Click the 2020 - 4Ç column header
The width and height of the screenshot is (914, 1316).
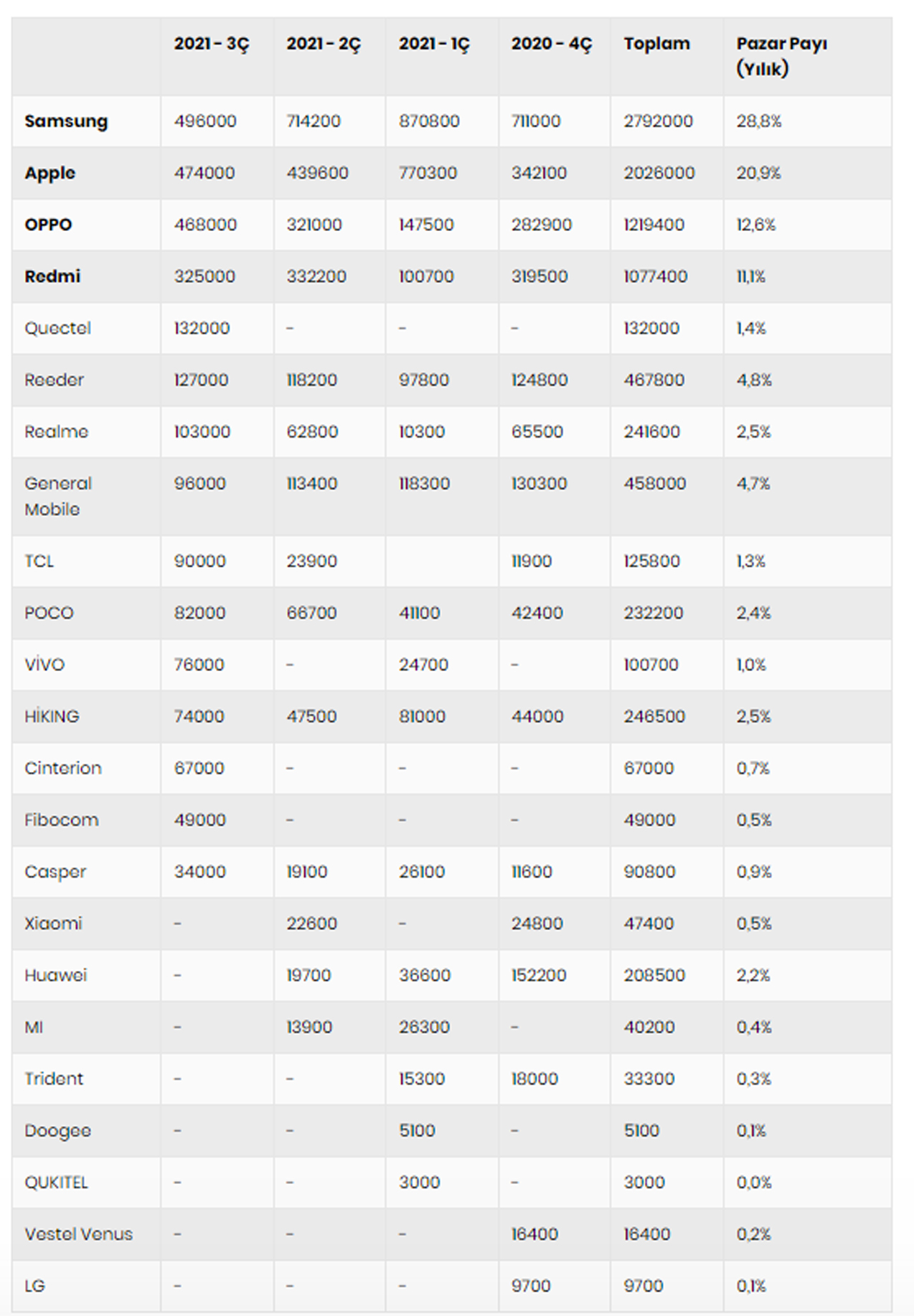pyautogui.click(x=551, y=44)
